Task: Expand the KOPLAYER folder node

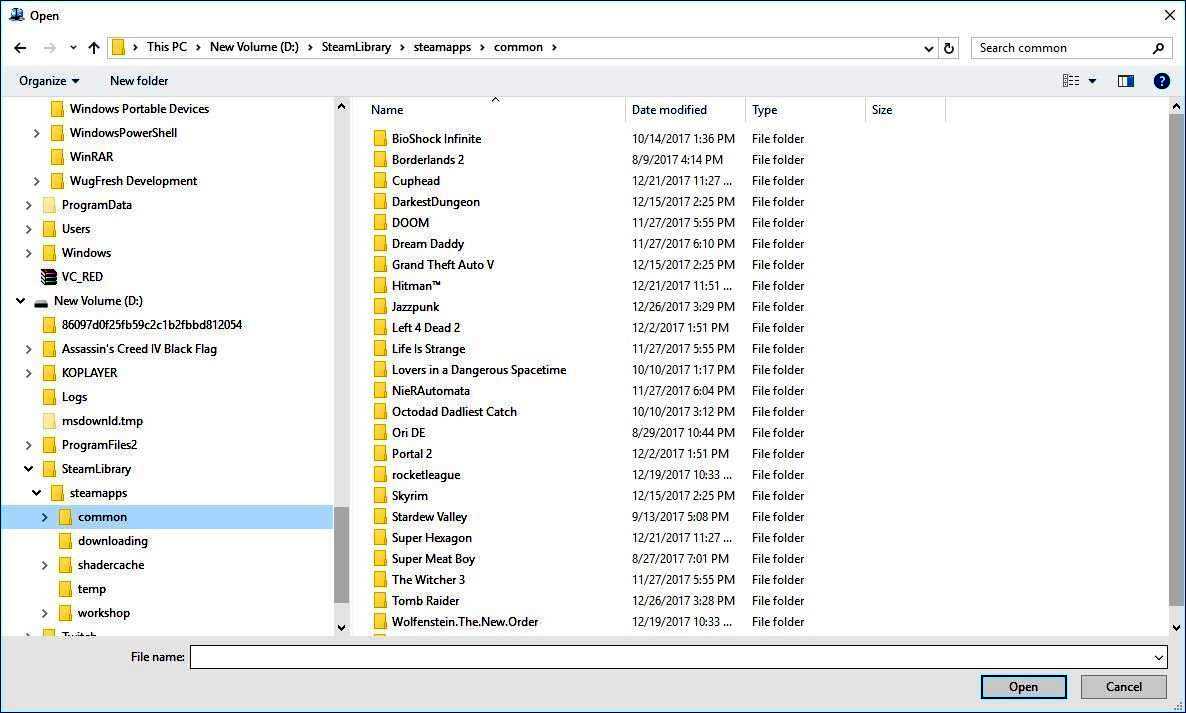Action: 29,373
